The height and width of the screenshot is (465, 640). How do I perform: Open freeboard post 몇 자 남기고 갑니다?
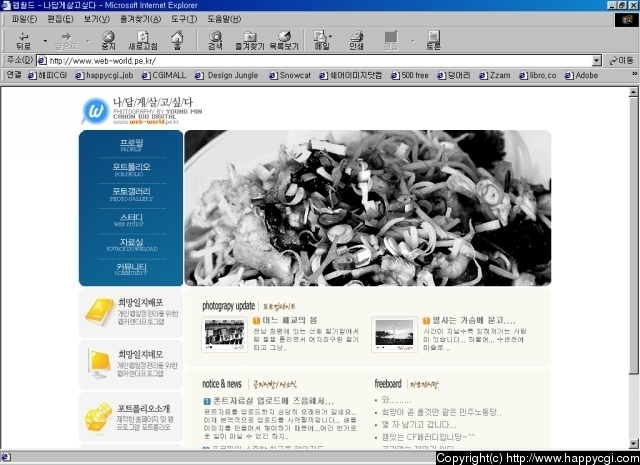coord(419,425)
